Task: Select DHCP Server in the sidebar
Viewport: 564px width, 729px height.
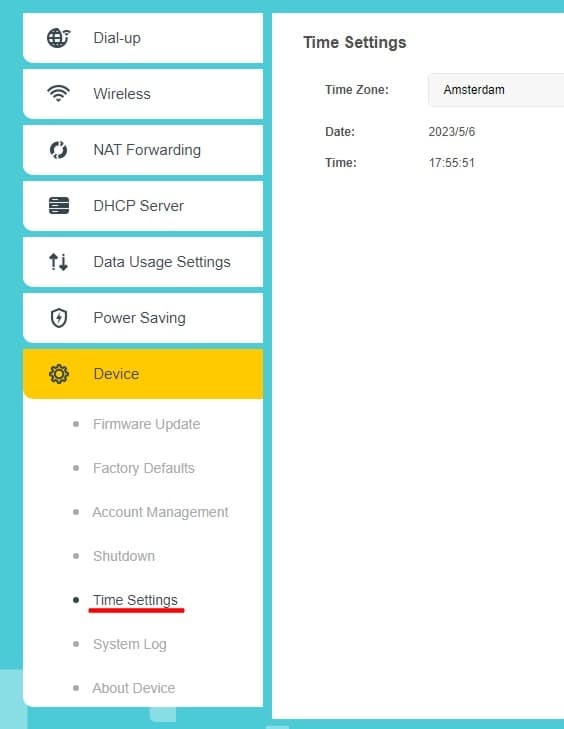Action: tap(143, 205)
